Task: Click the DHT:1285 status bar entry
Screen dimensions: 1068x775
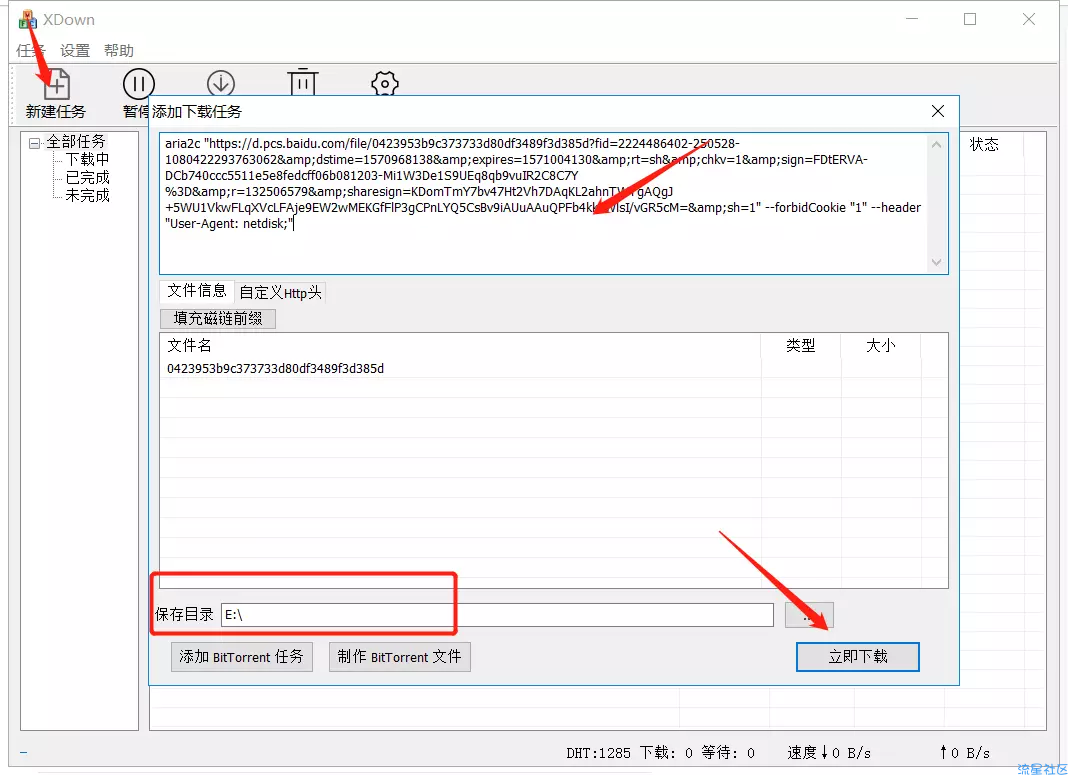Action: pyautogui.click(x=599, y=753)
